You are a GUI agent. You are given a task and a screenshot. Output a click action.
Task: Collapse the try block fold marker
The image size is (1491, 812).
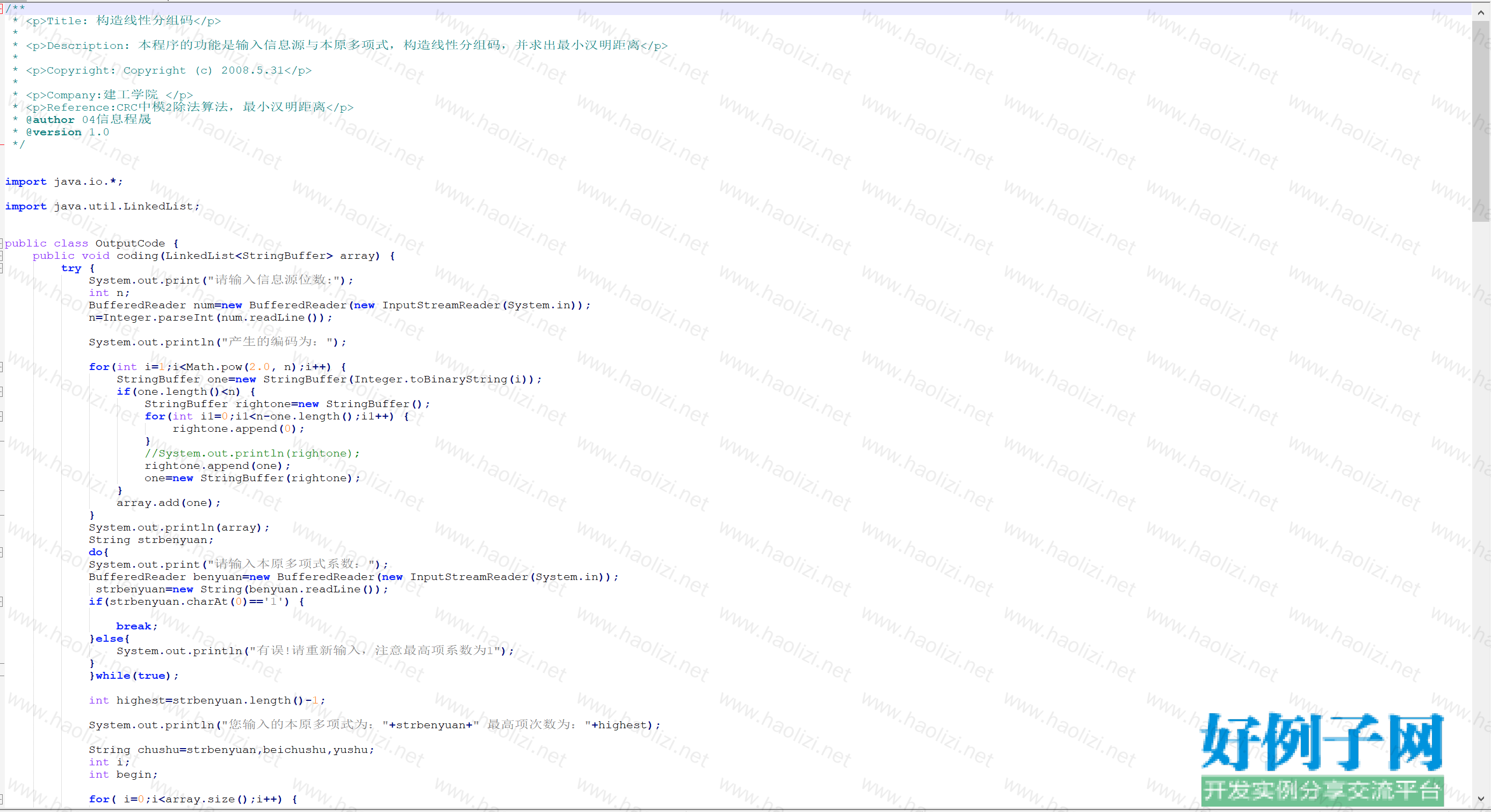pyautogui.click(x=2, y=268)
